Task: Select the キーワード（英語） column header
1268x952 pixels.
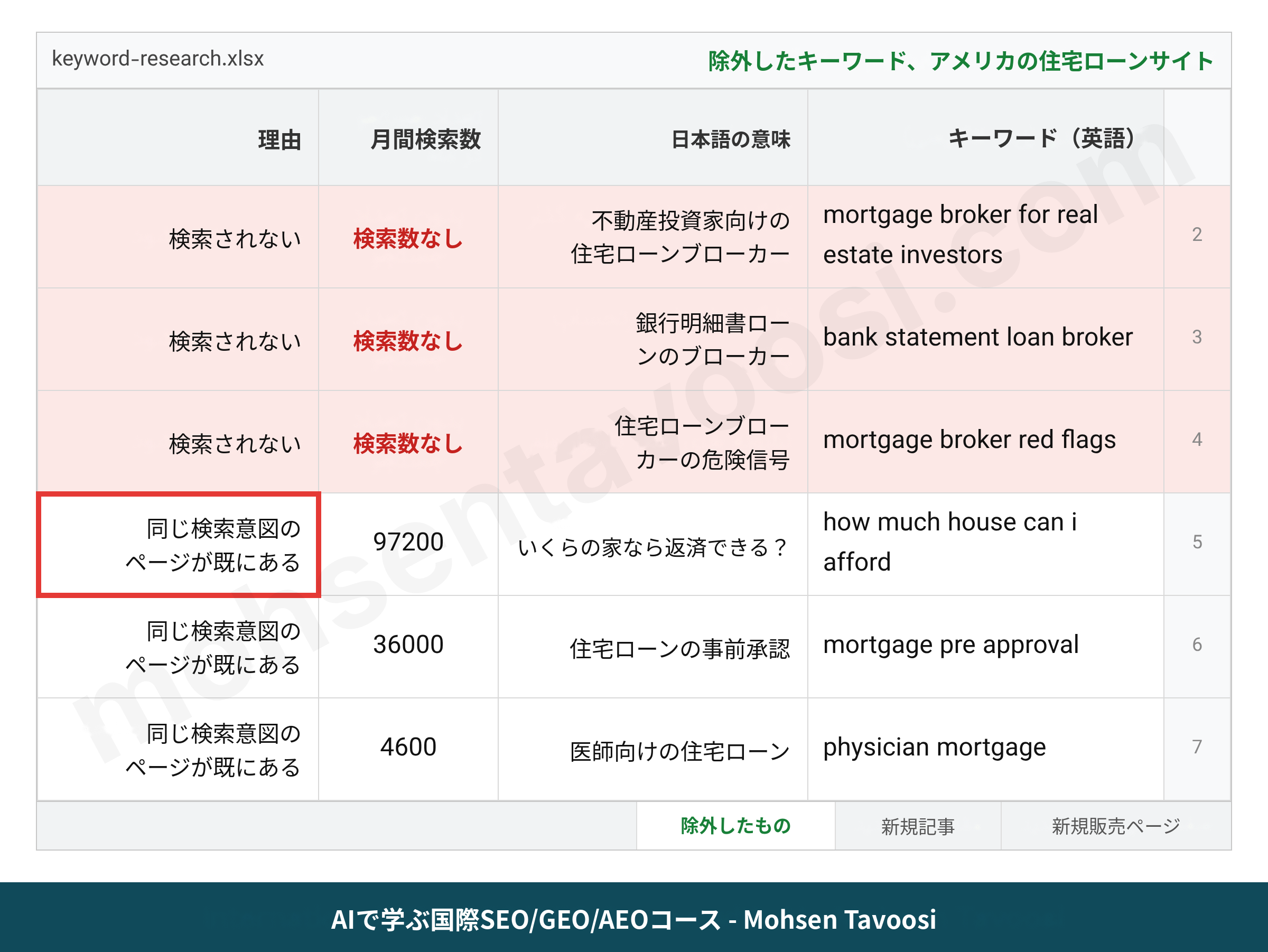Action: click(985, 138)
